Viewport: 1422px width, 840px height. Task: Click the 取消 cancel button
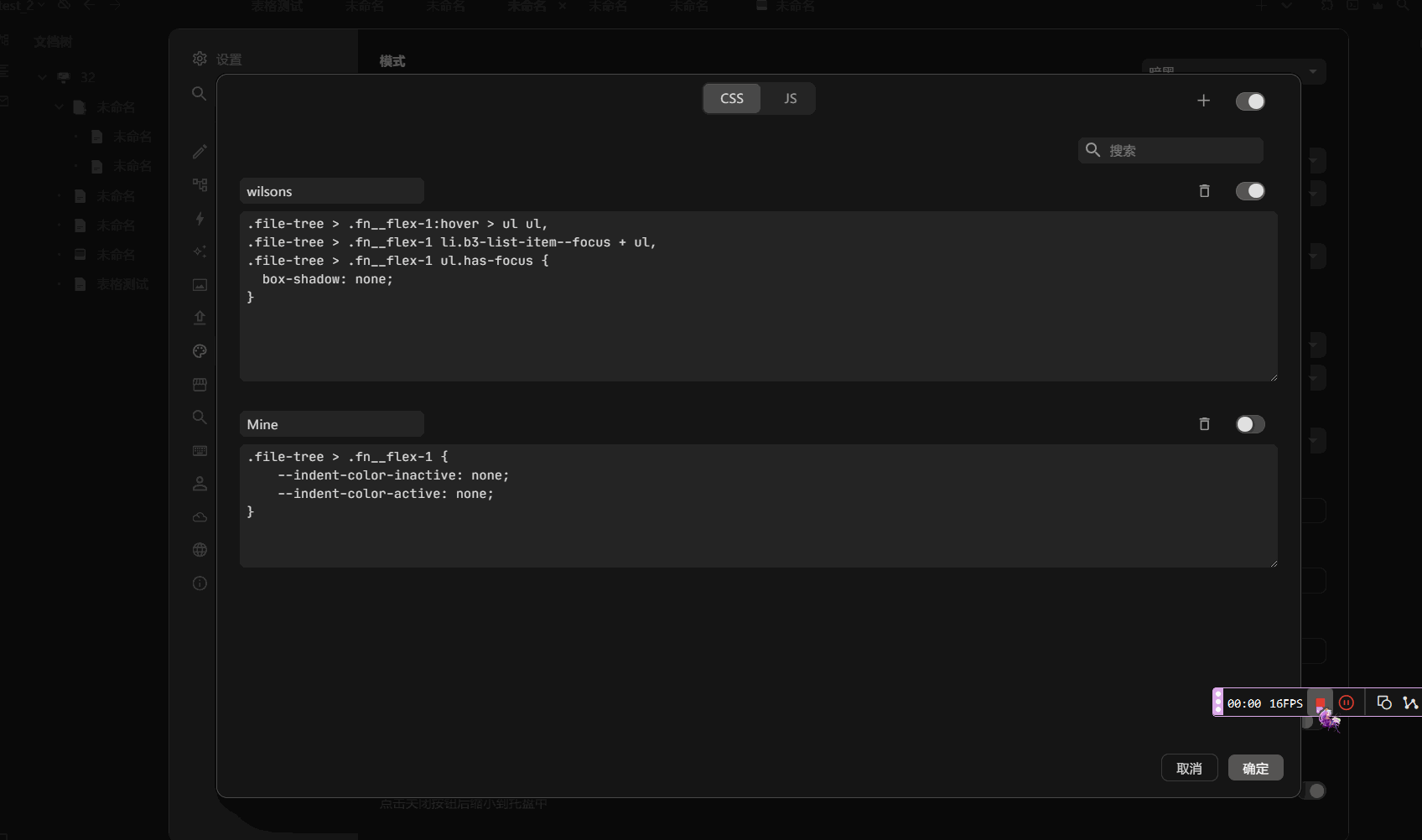click(x=1189, y=768)
